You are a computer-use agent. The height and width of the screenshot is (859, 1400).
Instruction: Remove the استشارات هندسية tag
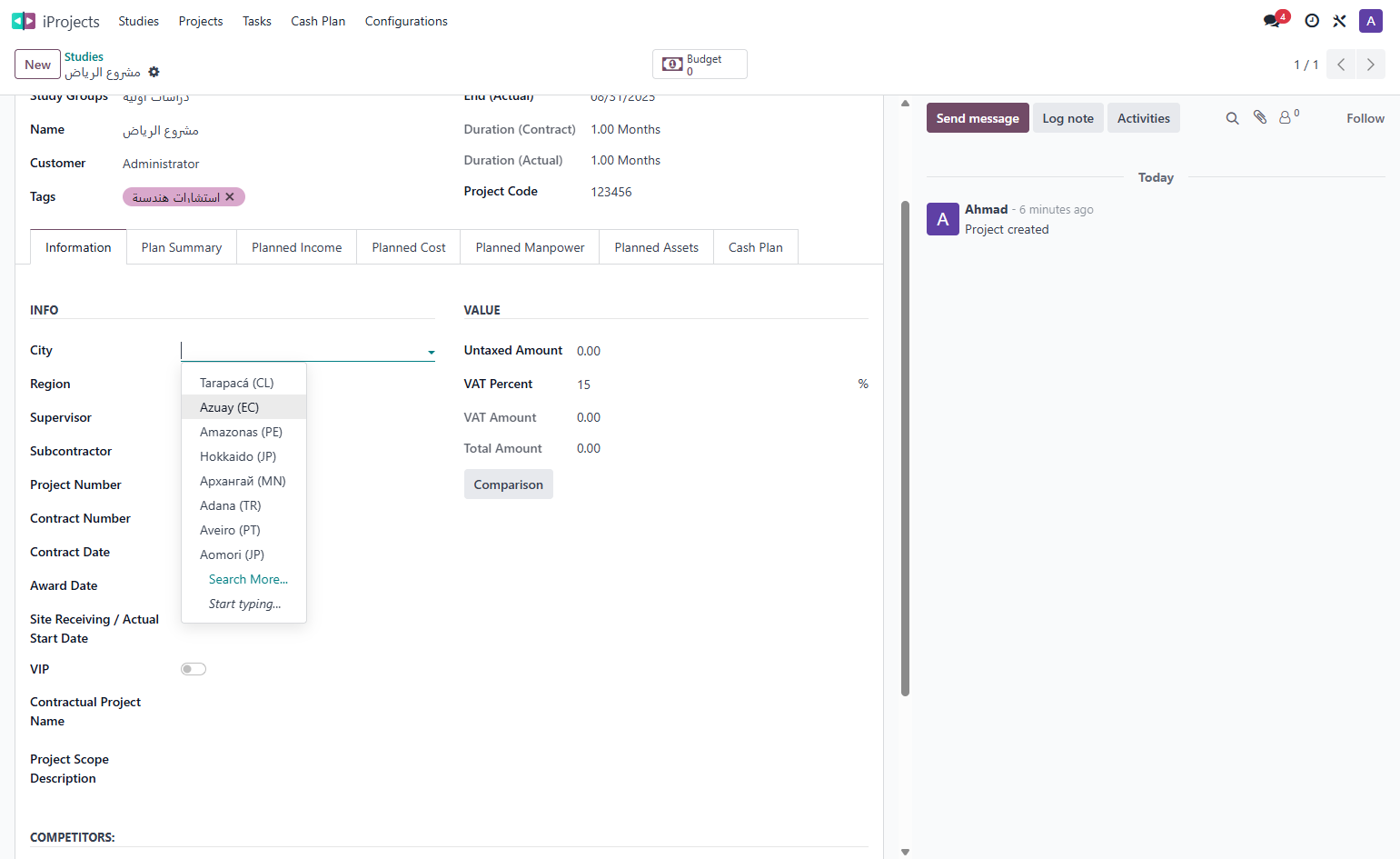(230, 196)
